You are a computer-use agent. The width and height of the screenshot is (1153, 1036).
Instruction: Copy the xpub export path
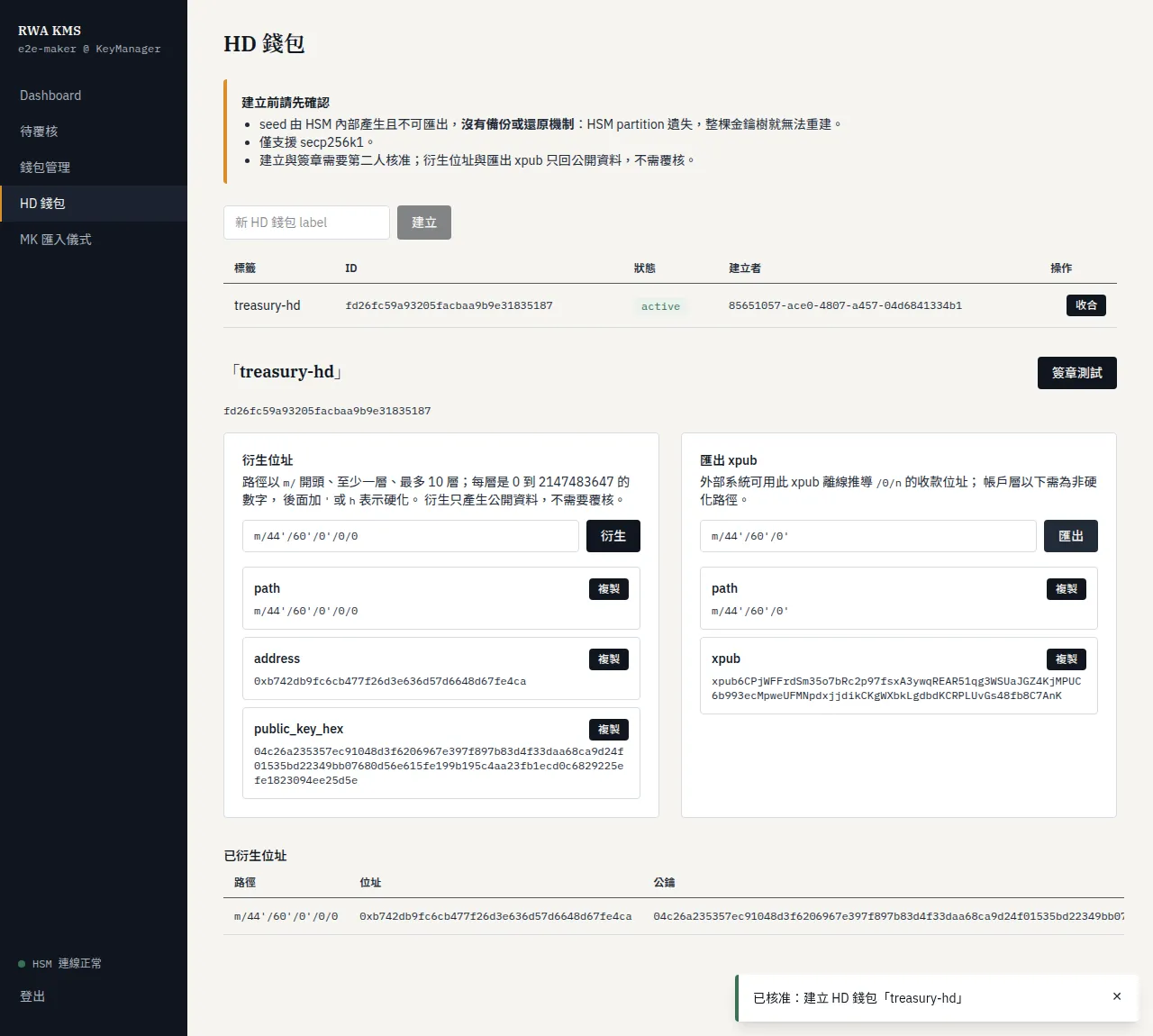point(1067,589)
